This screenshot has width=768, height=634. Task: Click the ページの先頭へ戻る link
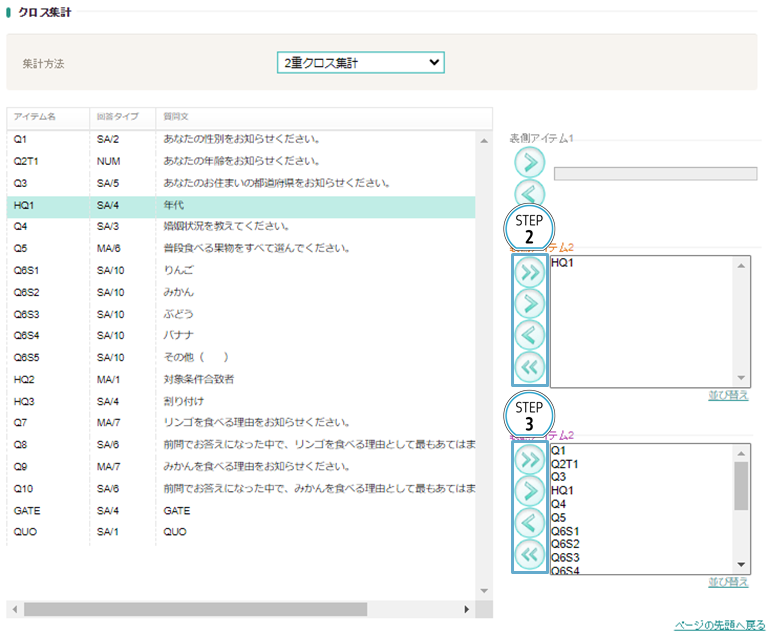click(719, 624)
